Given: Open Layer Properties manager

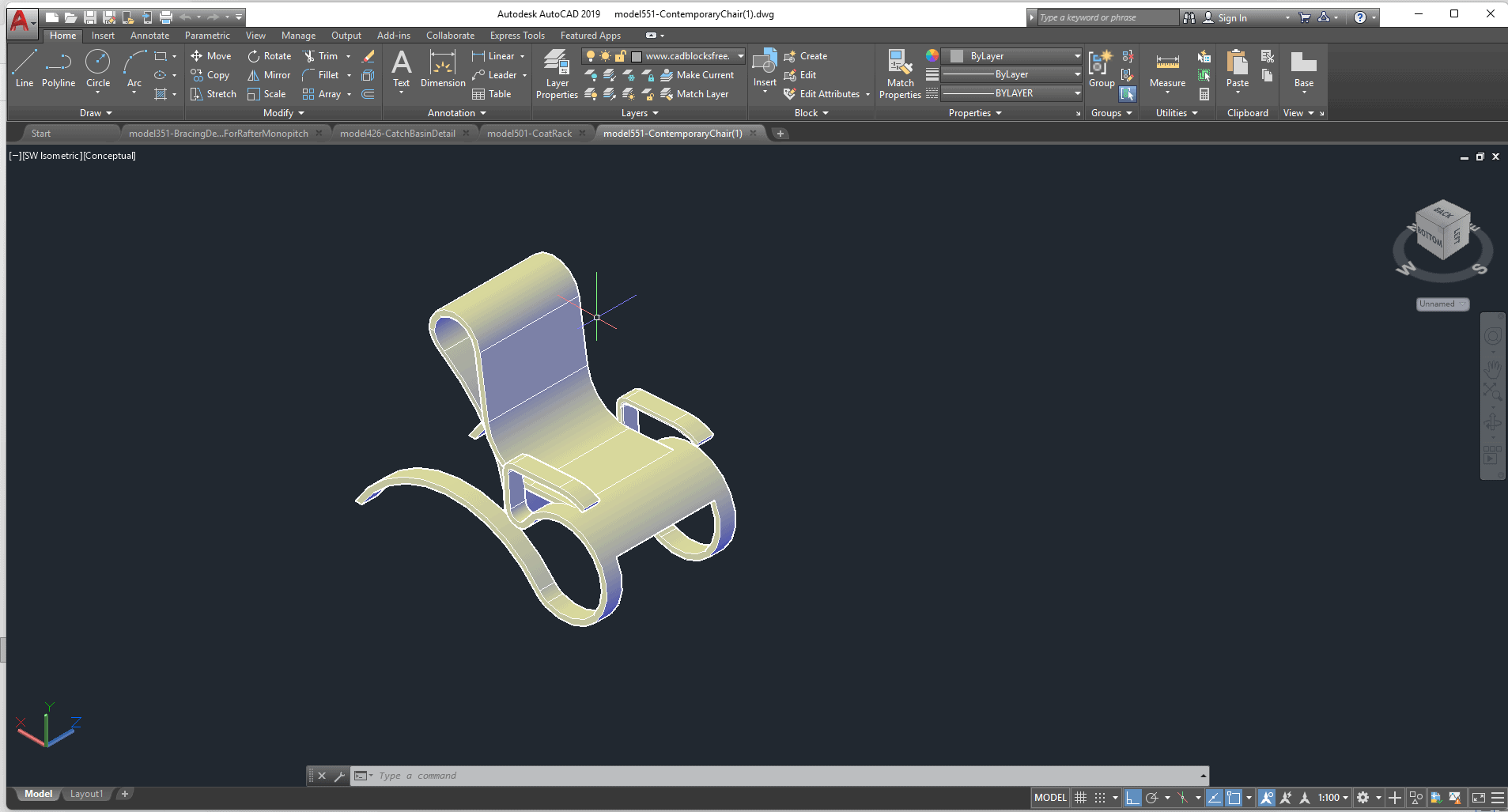Looking at the screenshot, I should [x=557, y=74].
